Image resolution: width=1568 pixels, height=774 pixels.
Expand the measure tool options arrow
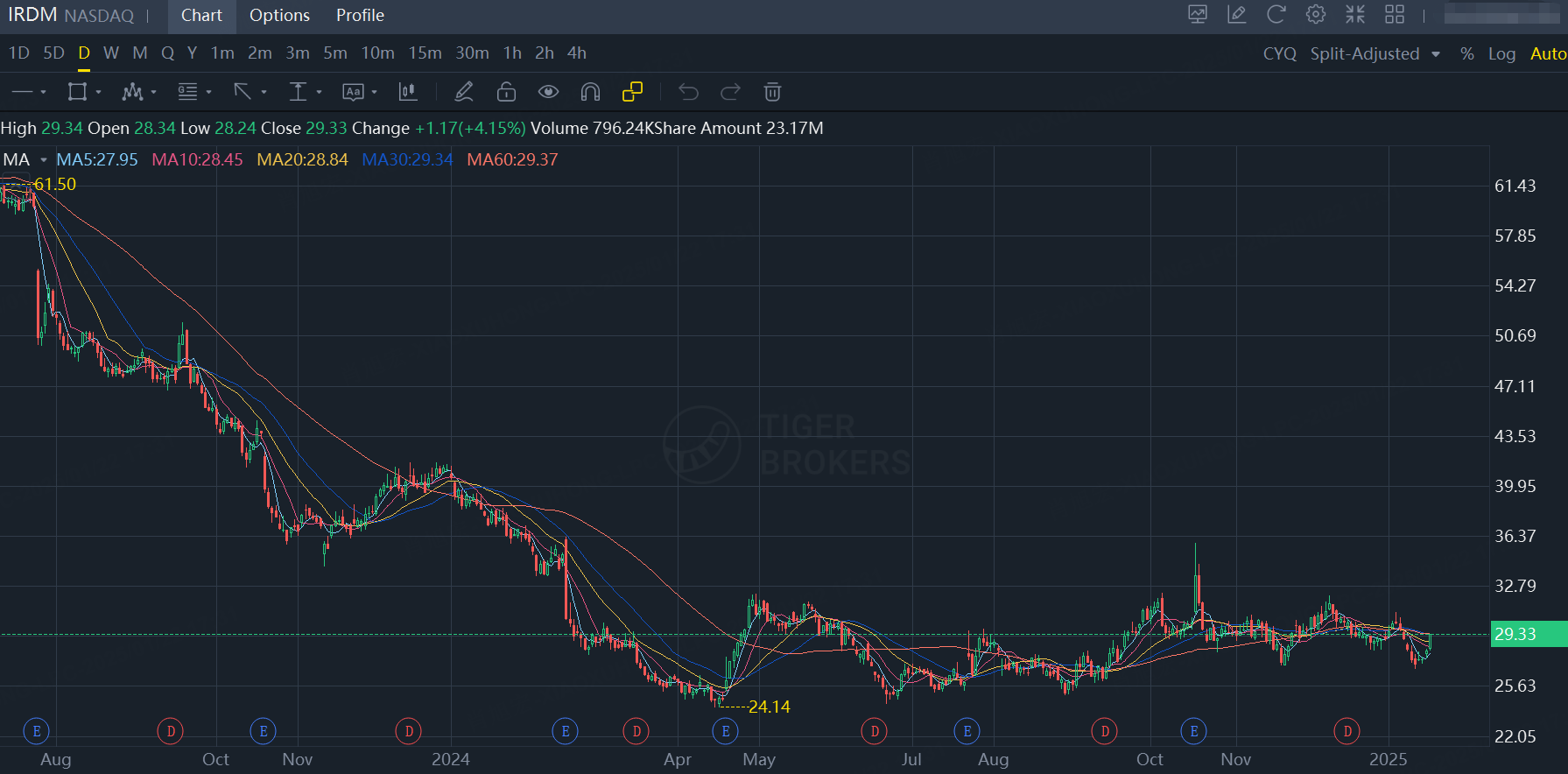(x=319, y=92)
